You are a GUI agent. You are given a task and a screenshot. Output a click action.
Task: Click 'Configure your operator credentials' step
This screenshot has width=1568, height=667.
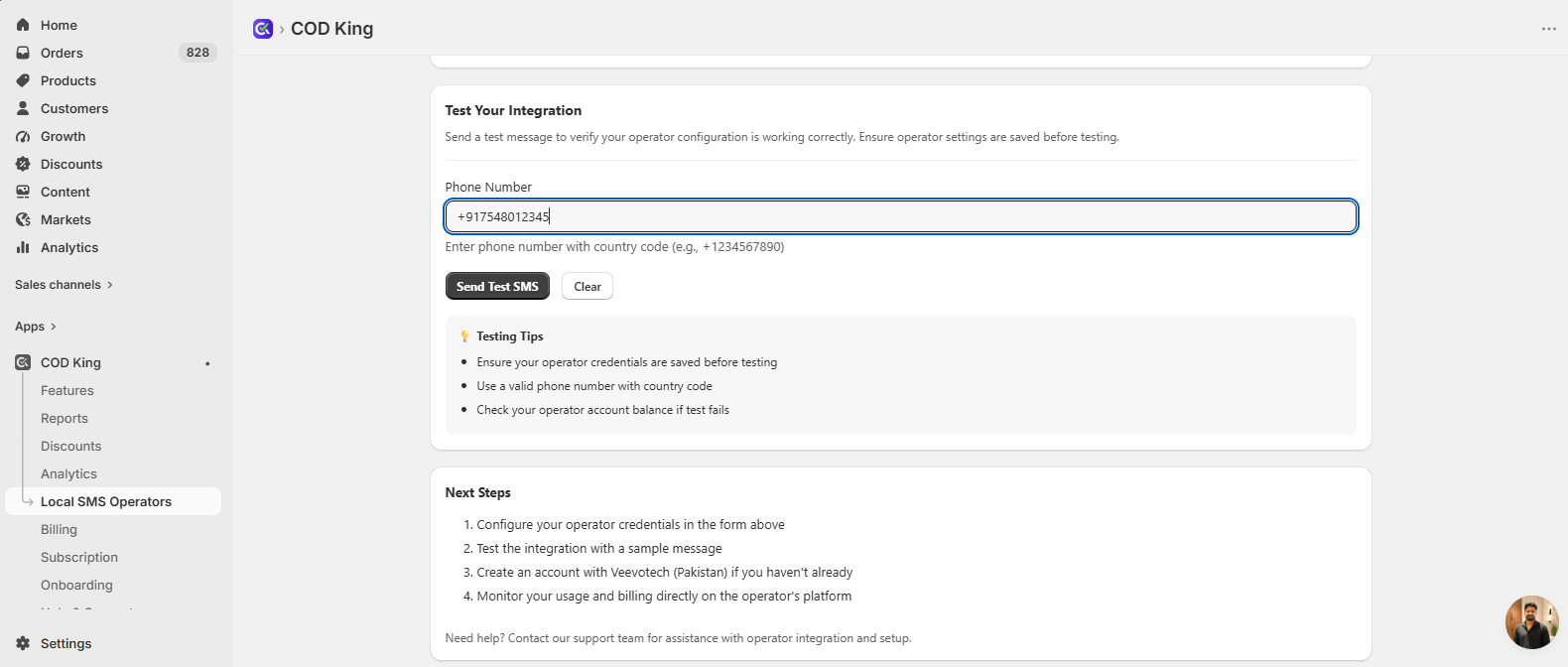pyautogui.click(x=631, y=525)
